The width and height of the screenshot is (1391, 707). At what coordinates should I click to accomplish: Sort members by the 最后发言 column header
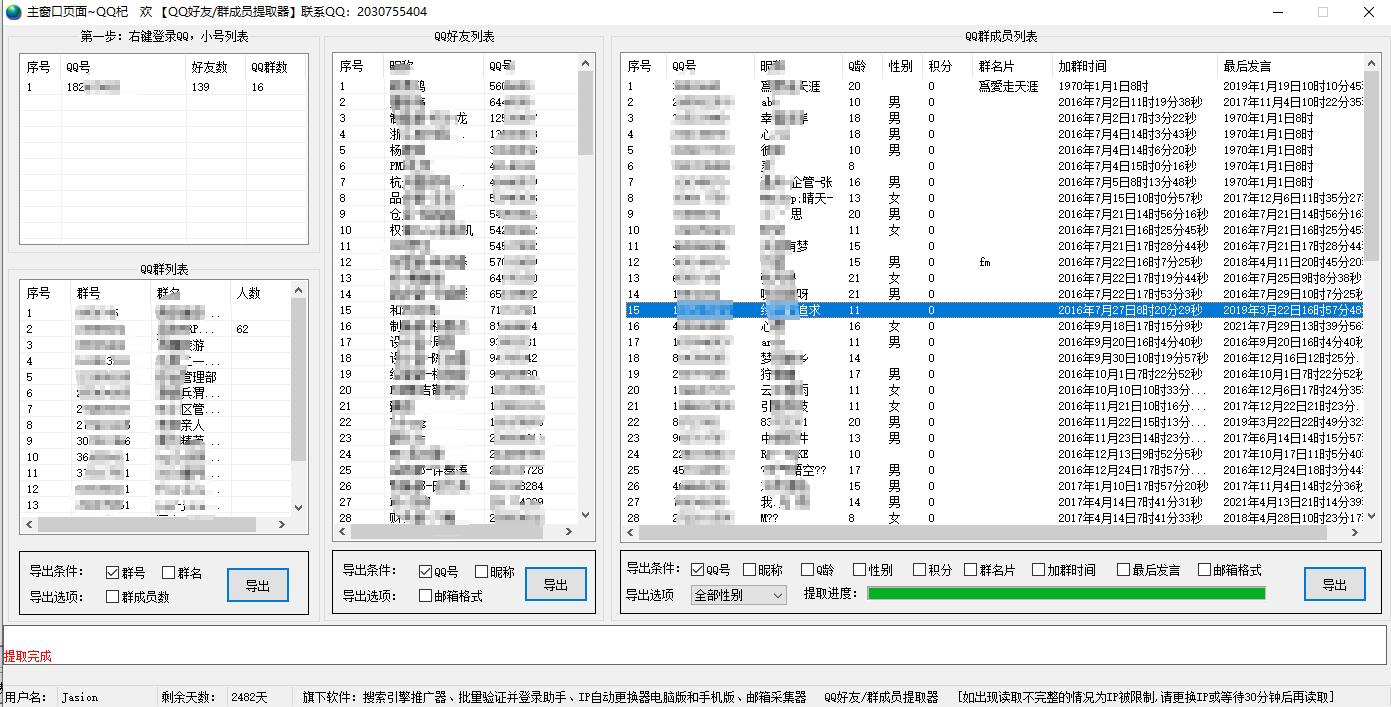(x=1291, y=66)
